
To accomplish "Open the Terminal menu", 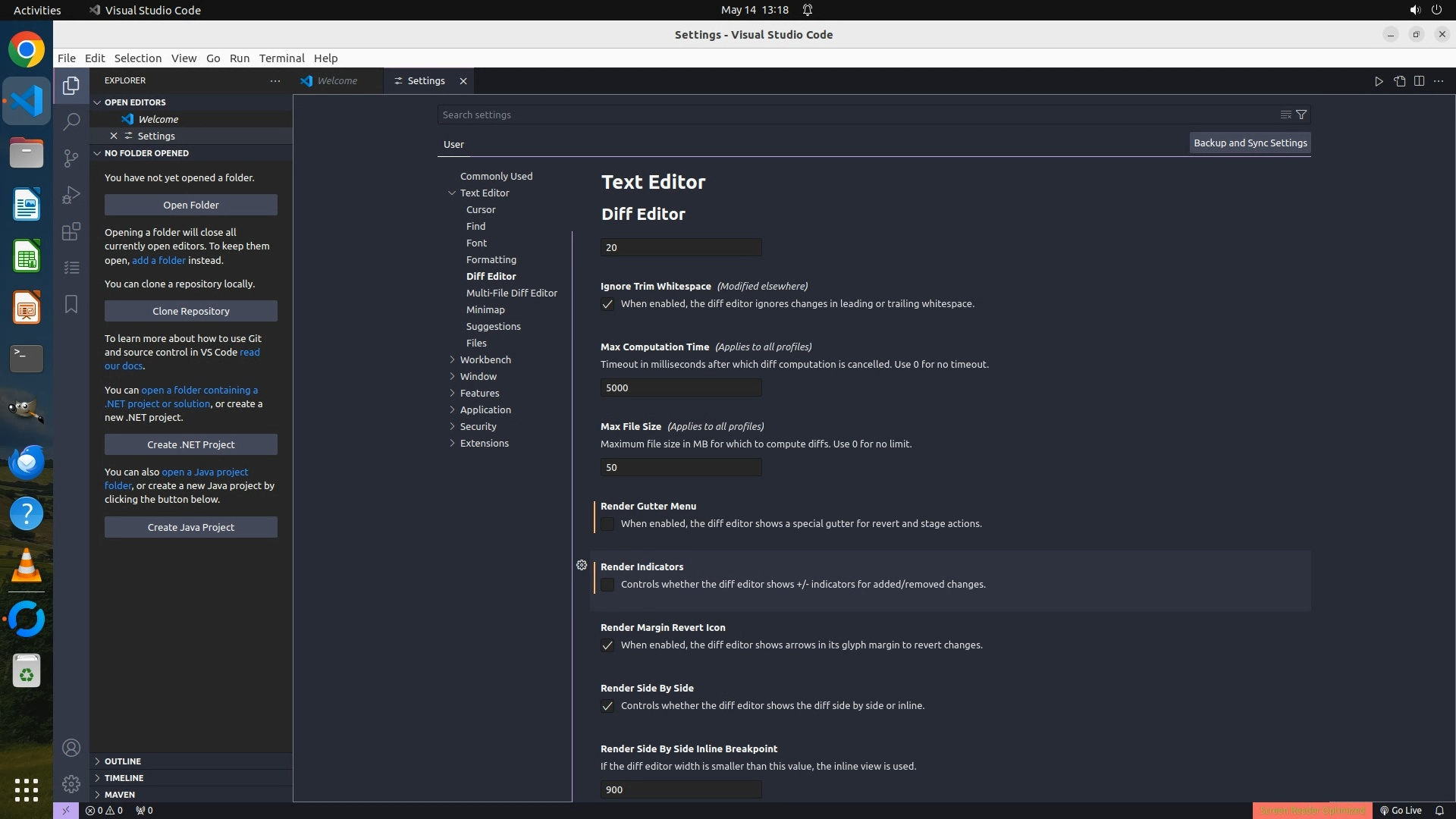I will 281,58.
